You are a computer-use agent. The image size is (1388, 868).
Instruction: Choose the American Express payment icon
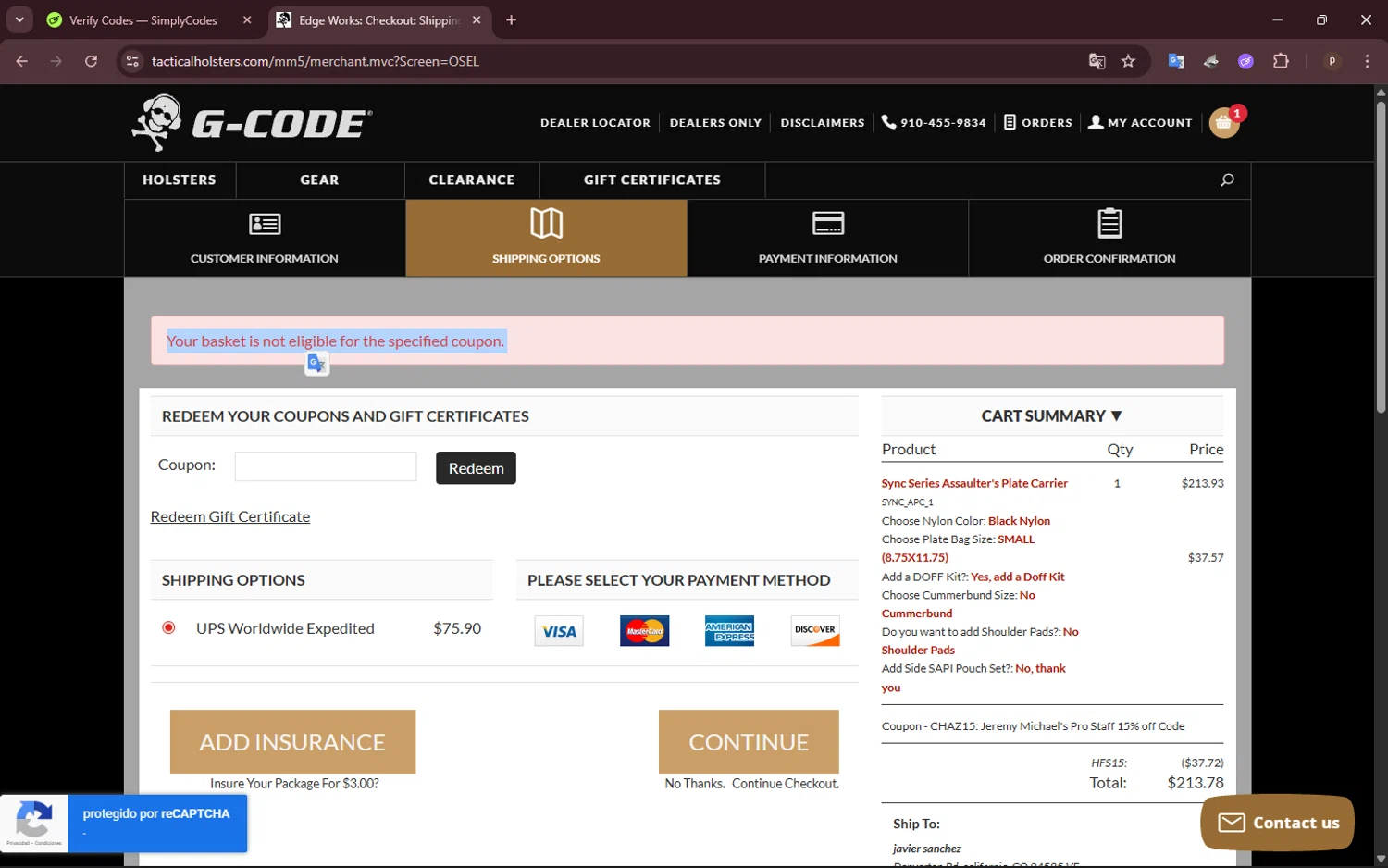pyautogui.click(x=729, y=631)
